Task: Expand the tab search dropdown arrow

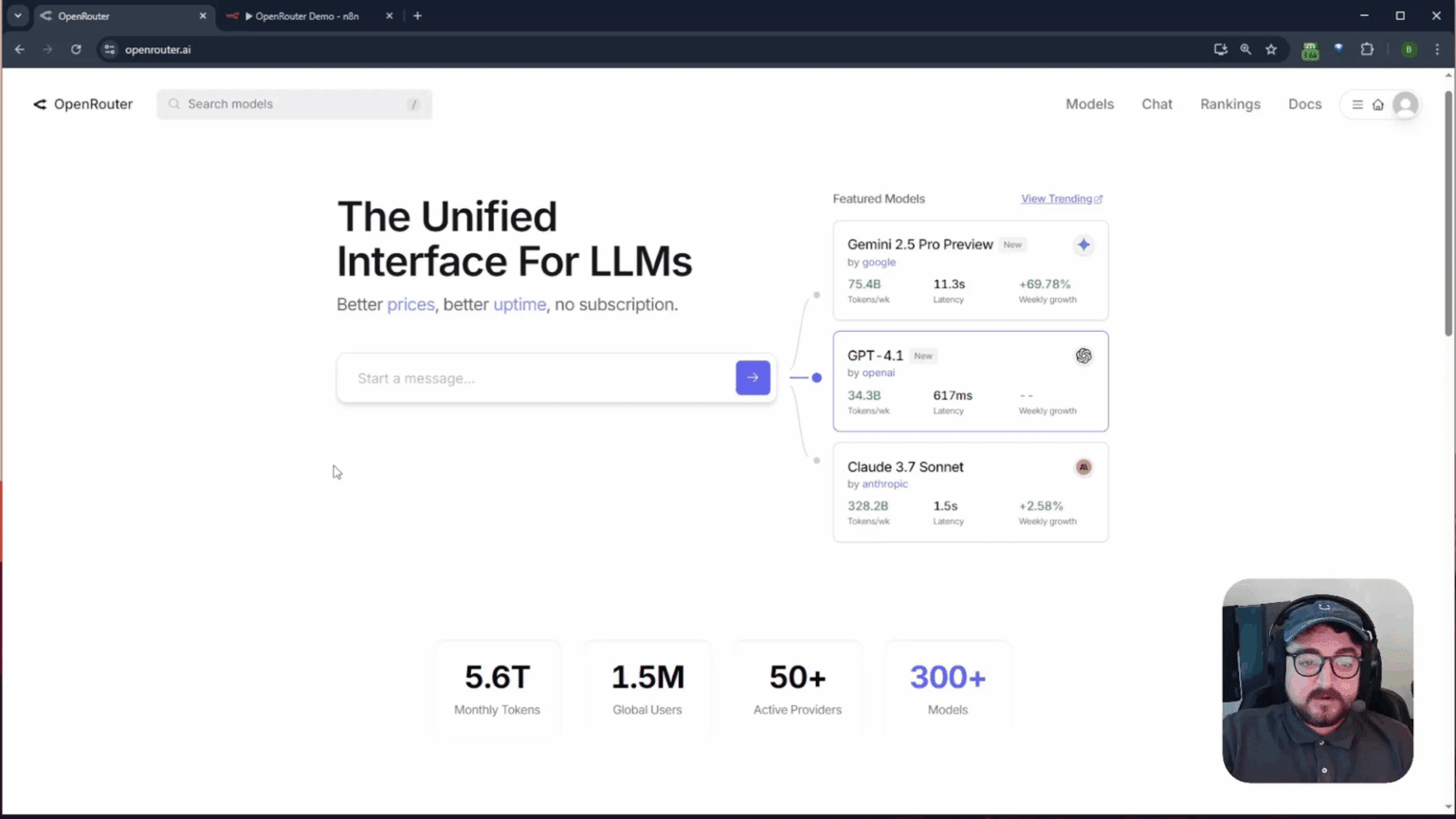Action: point(17,15)
